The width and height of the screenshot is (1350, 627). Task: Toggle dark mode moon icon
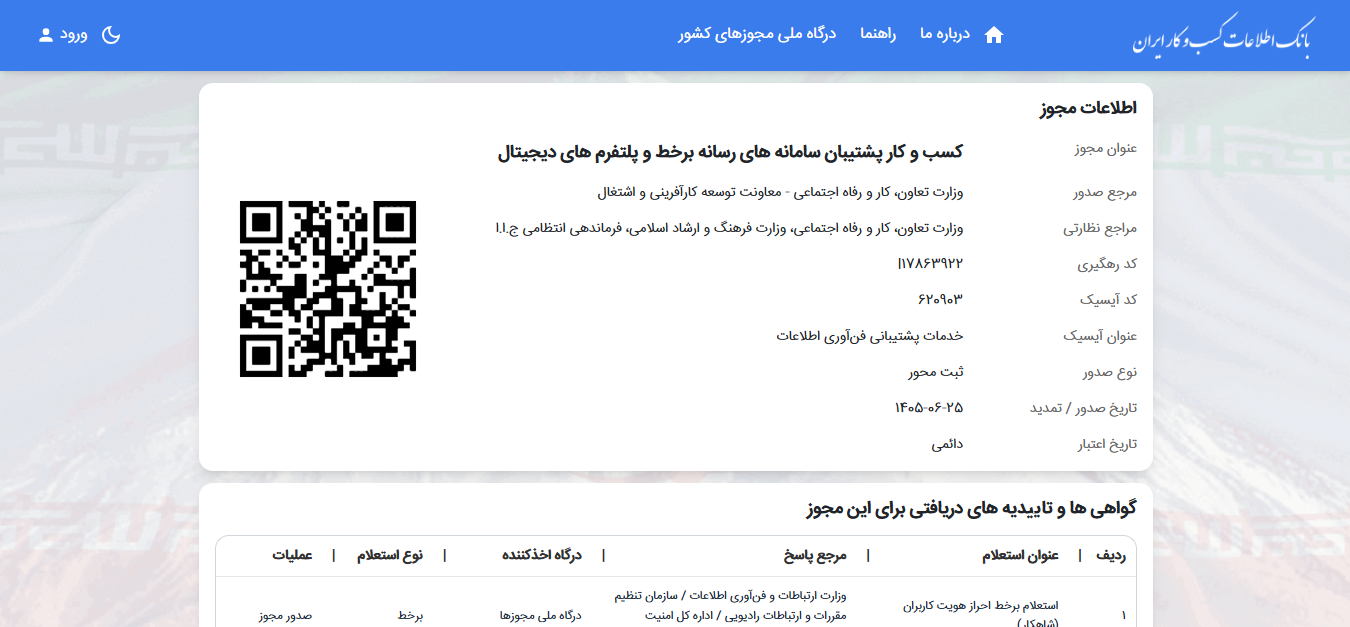click(x=111, y=35)
